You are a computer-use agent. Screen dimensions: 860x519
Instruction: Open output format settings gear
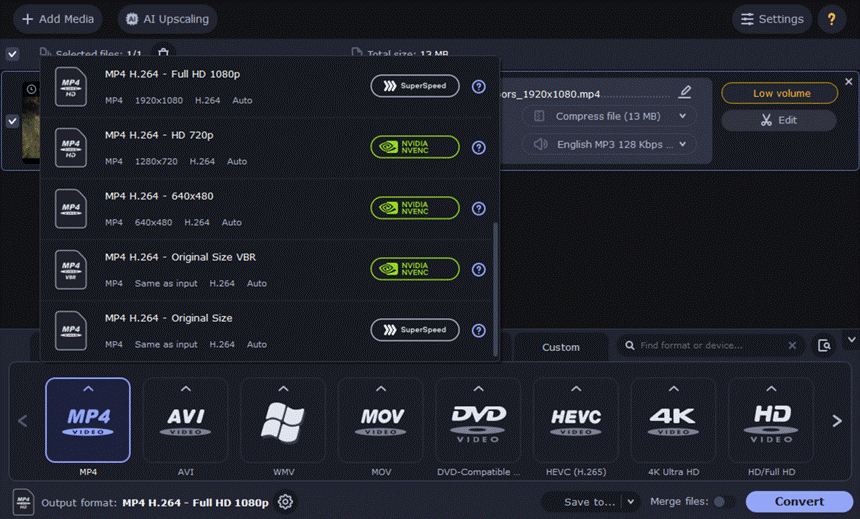click(285, 502)
